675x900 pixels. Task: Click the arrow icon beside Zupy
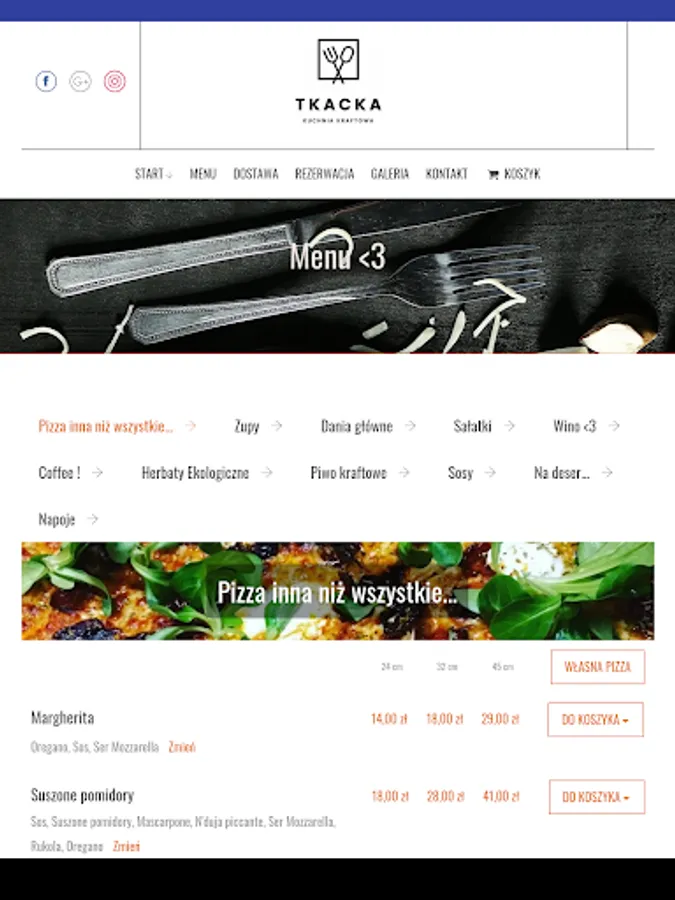(277, 425)
